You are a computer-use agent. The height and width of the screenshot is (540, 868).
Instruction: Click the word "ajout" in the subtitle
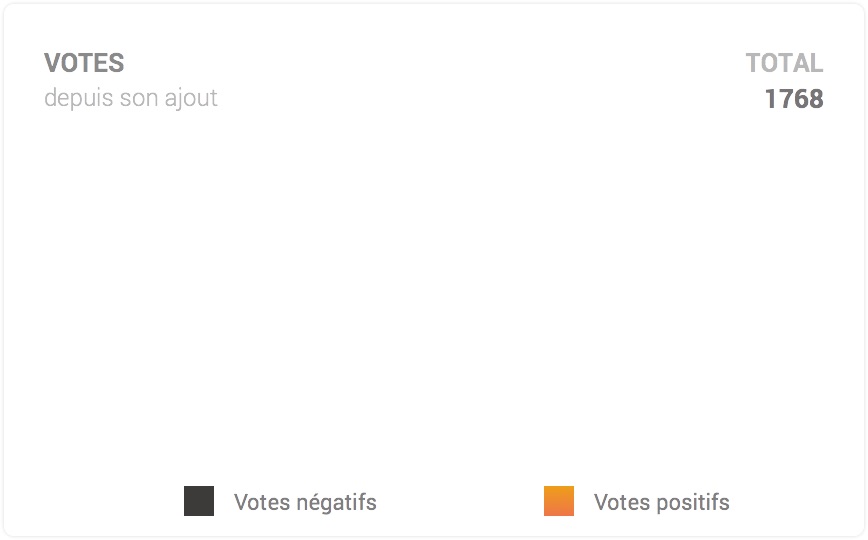point(191,98)
